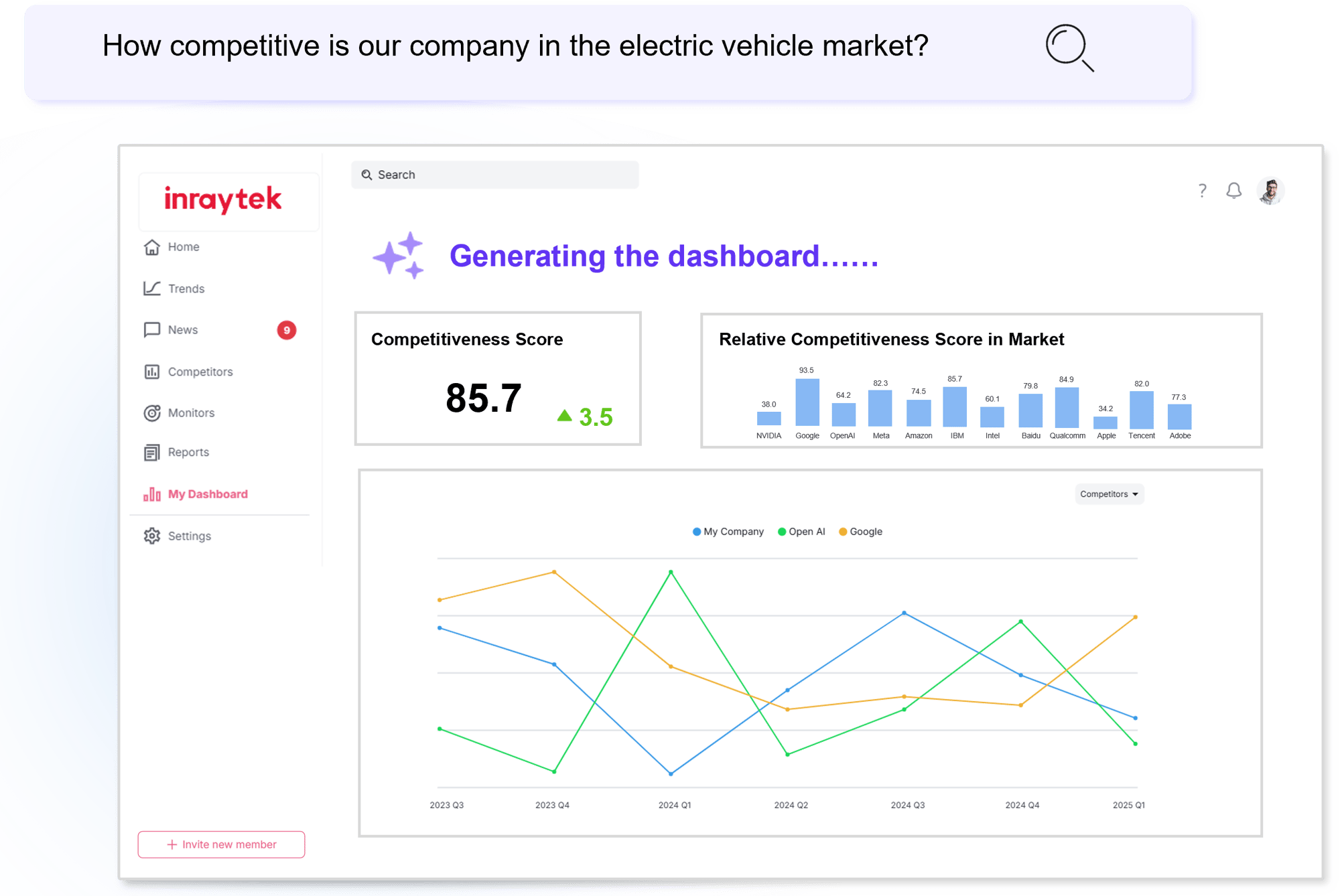Click the Intel 60.1 bar
This screenshot has width=1340, height=896.
click(x=992, y=417)
